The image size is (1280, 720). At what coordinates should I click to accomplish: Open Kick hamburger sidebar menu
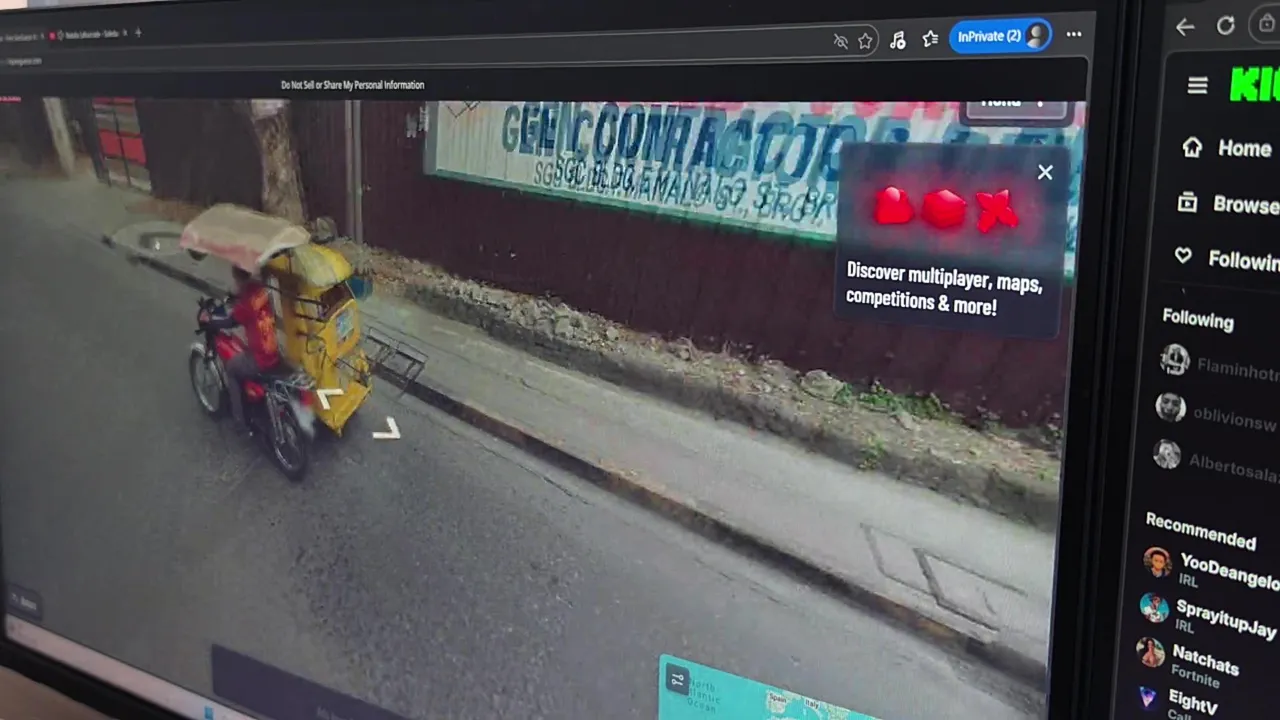pos(1197,85)
